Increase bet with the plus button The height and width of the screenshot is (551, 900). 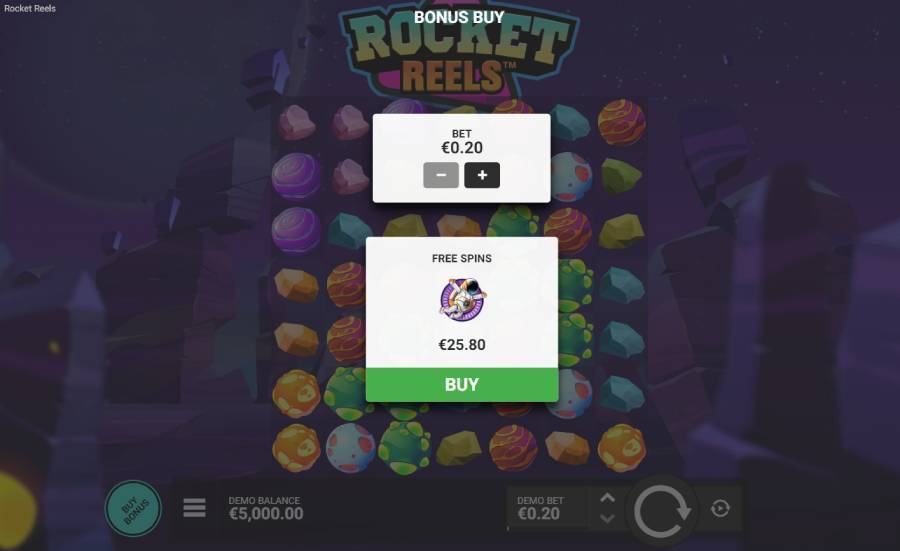point(482,175)
